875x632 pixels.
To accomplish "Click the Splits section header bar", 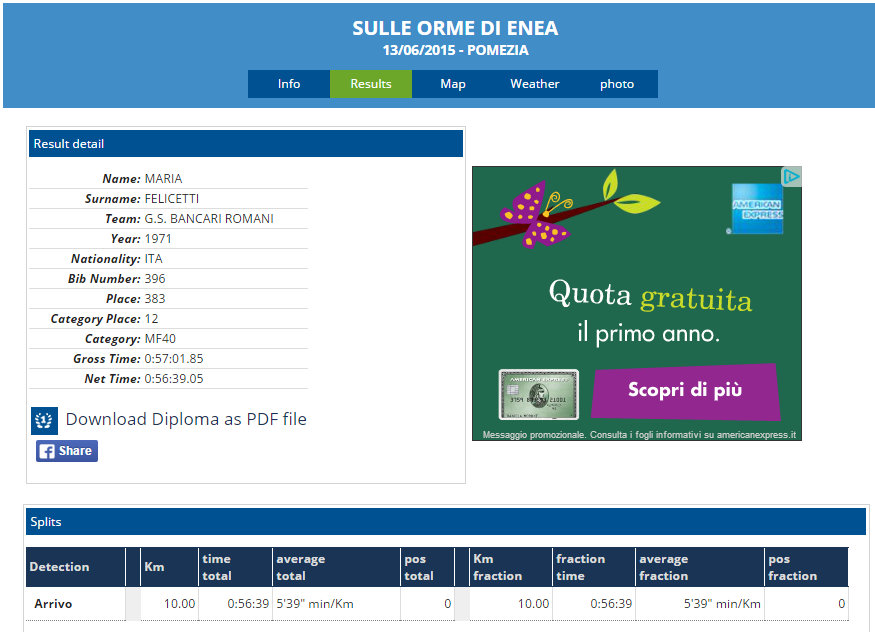I will click(x=446, y=522).
